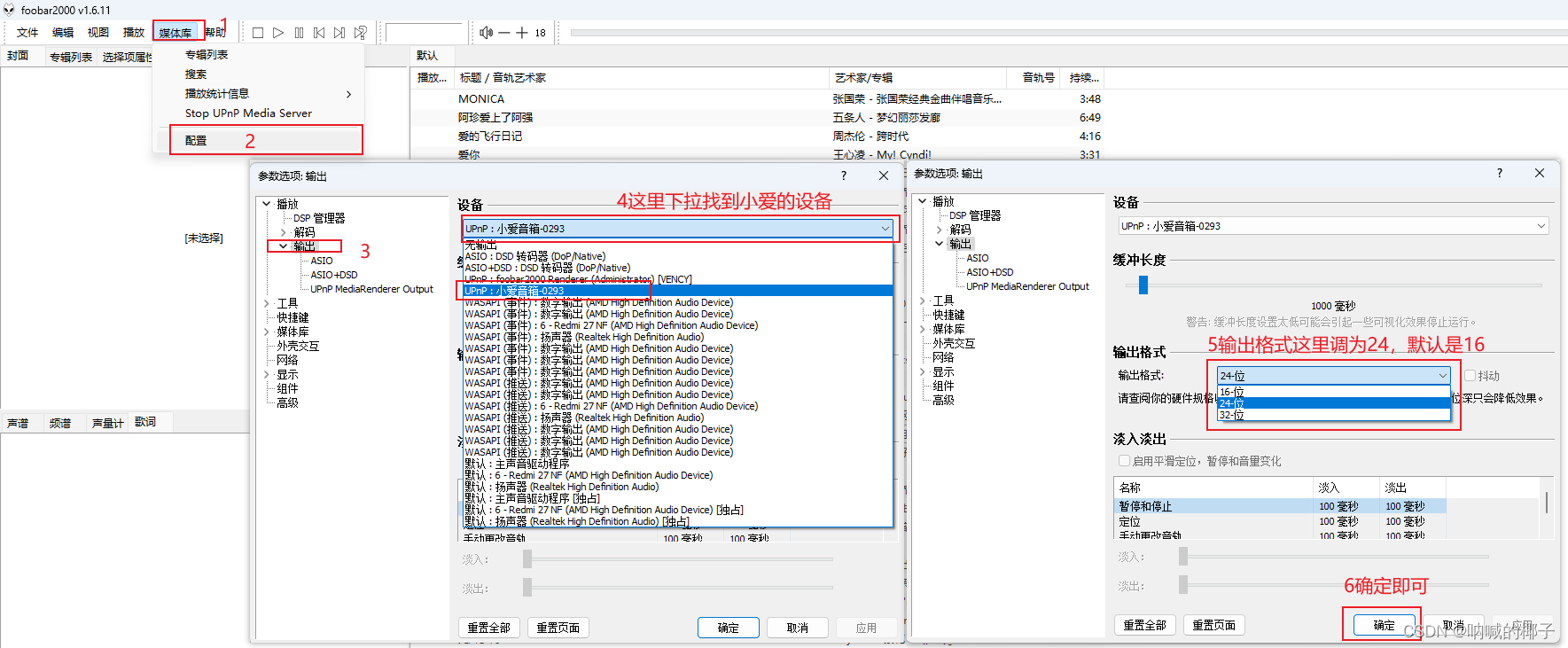The image size is (1568, 648).
Task: Click 确定 in the left dialog
Action: click(x=729, y=628)
